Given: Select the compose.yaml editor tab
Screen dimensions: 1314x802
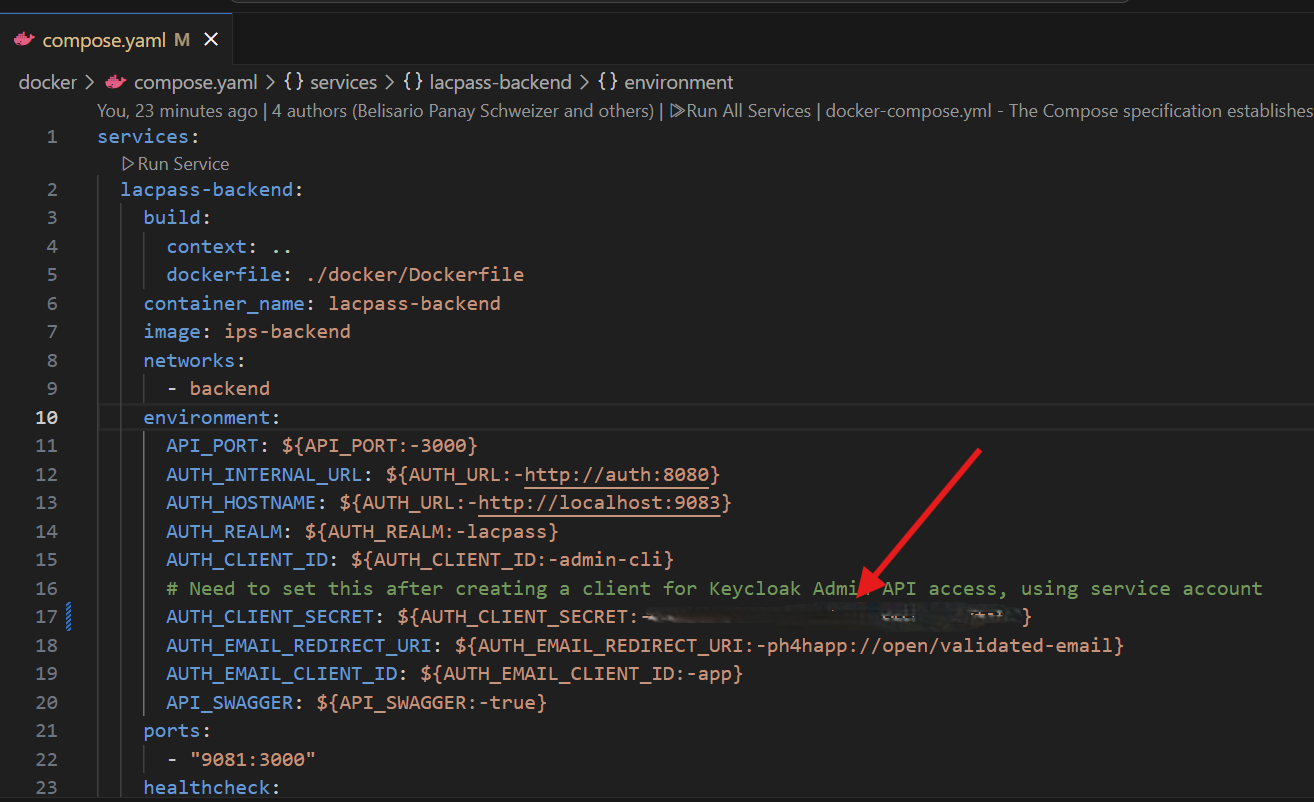Looking at the screenshot, I should pyautogui.click(x=115, y=40).
